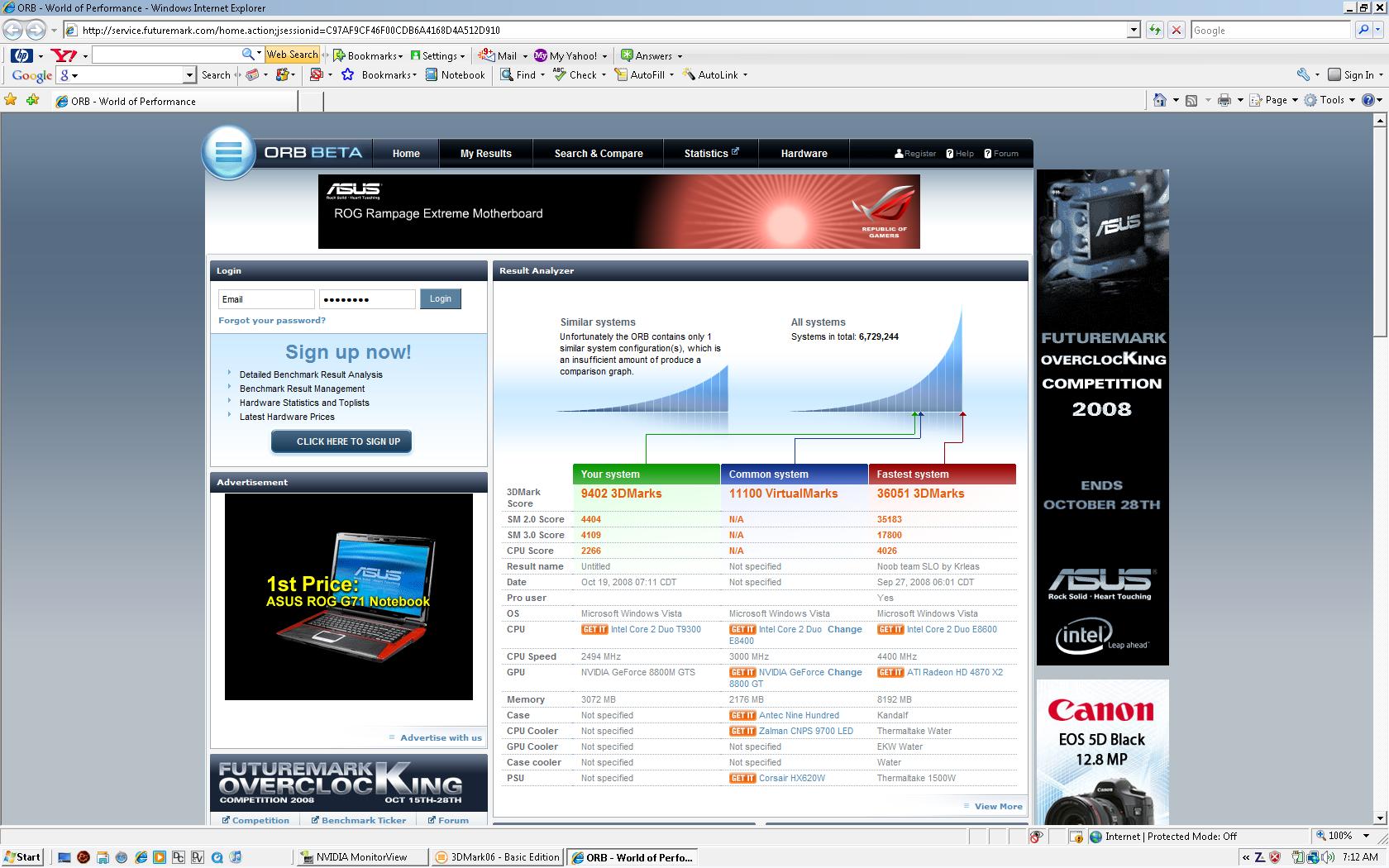Open the Google toolbar Notebook
Image resolution: width=1389 pixels, height=868 pixels.
pyautogui.click(x=455, y=75)
